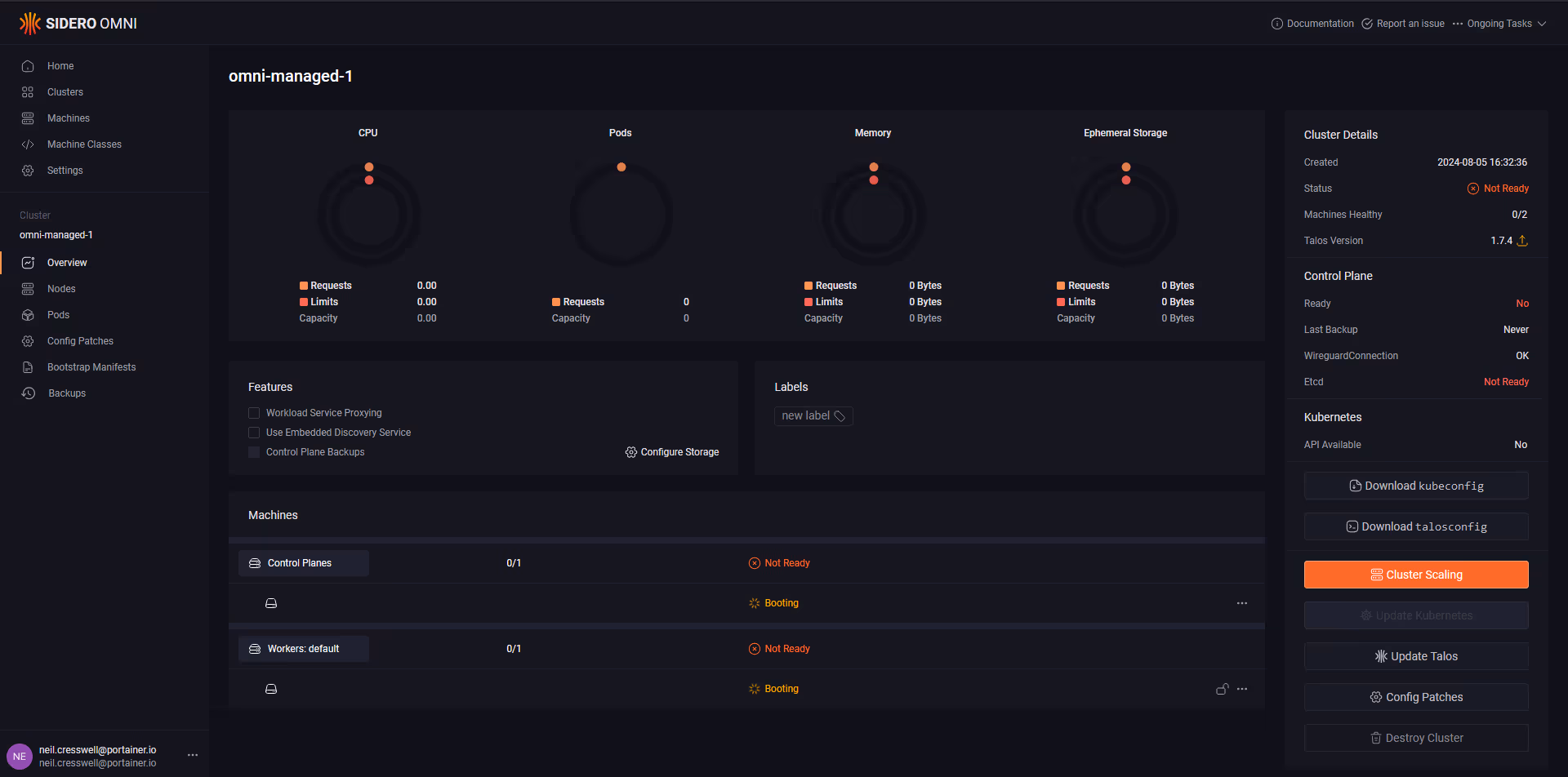Image resolution: width=1568 pixels, height=777 pixels.
Task: Click the Etcd Not Ready status text
Action: pyautogui.click(x=1506, y=382)
